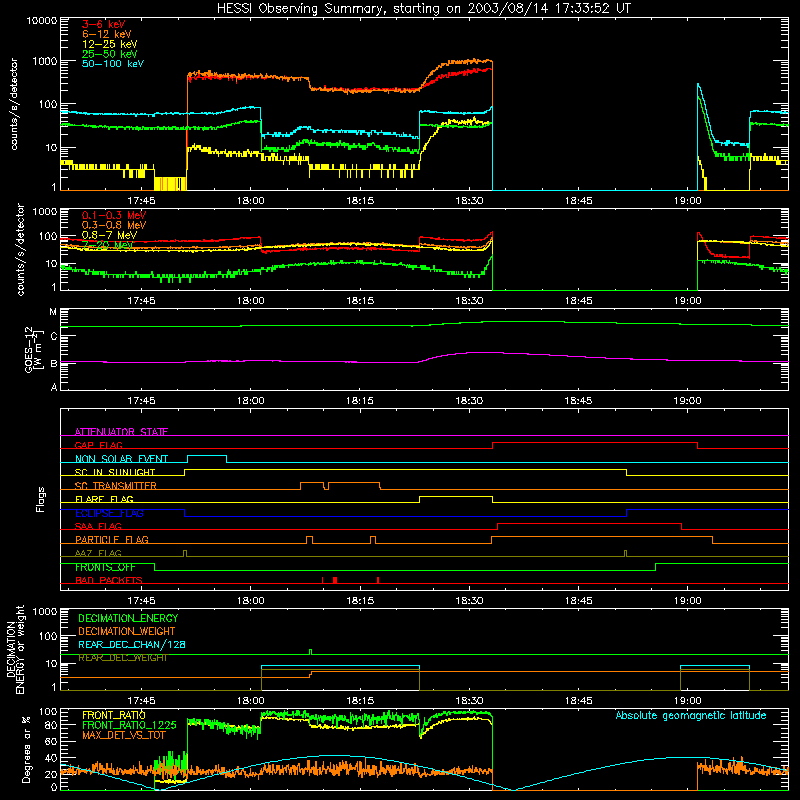Select the '3-6 keV' red legend label
800x800 pixels.
pos(103,24)
